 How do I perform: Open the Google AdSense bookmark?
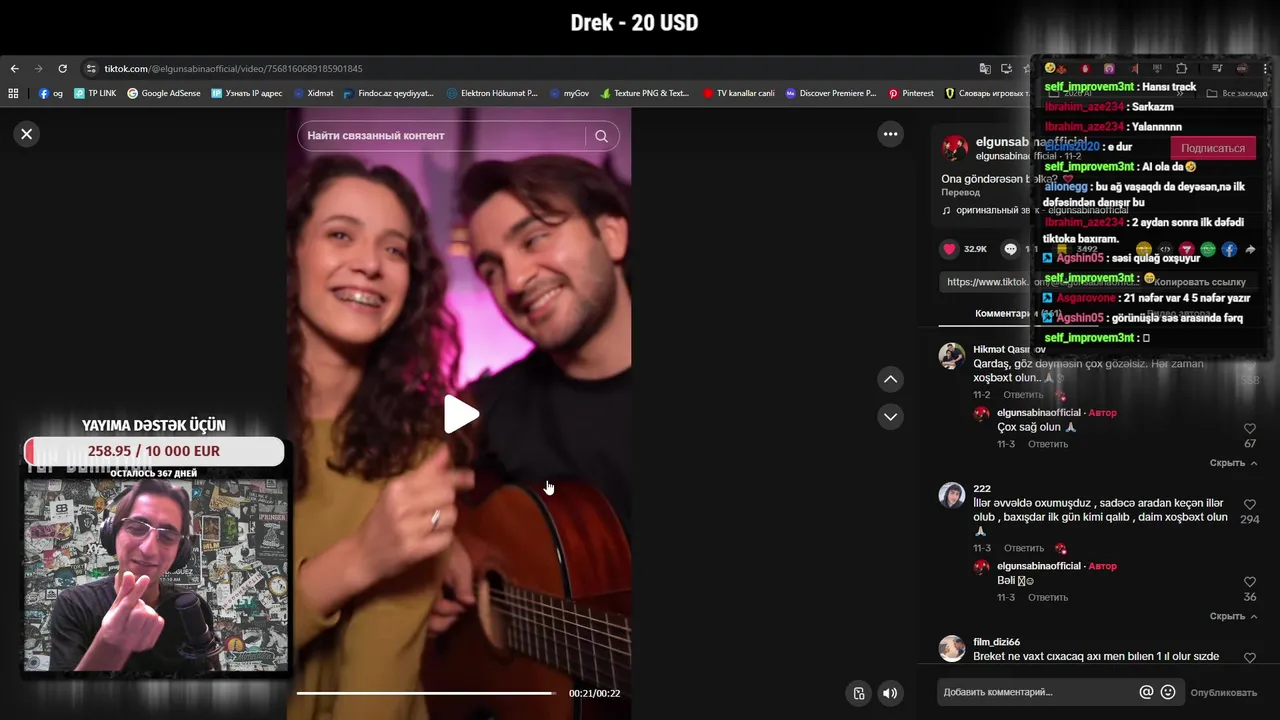coord(164,93)
